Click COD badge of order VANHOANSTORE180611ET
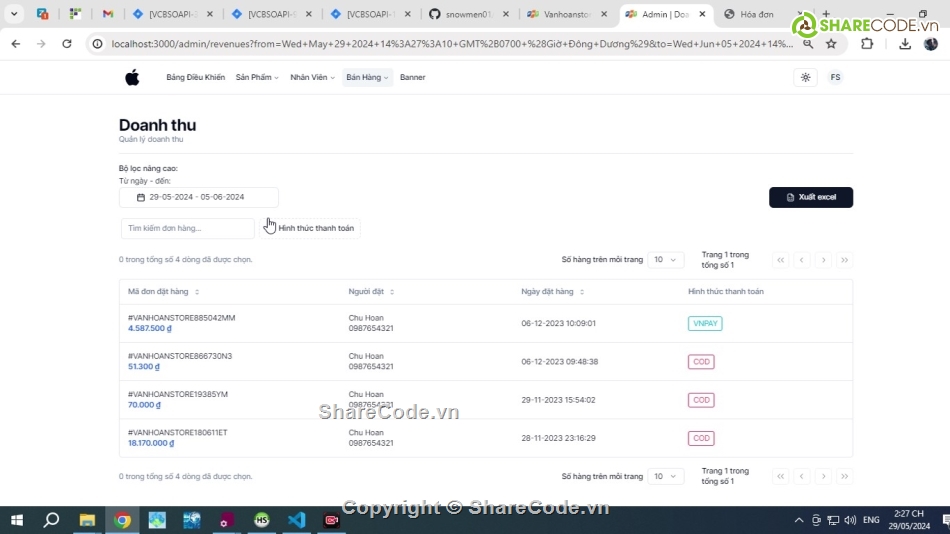Screen dimensions: 950x534 [701, 438]
